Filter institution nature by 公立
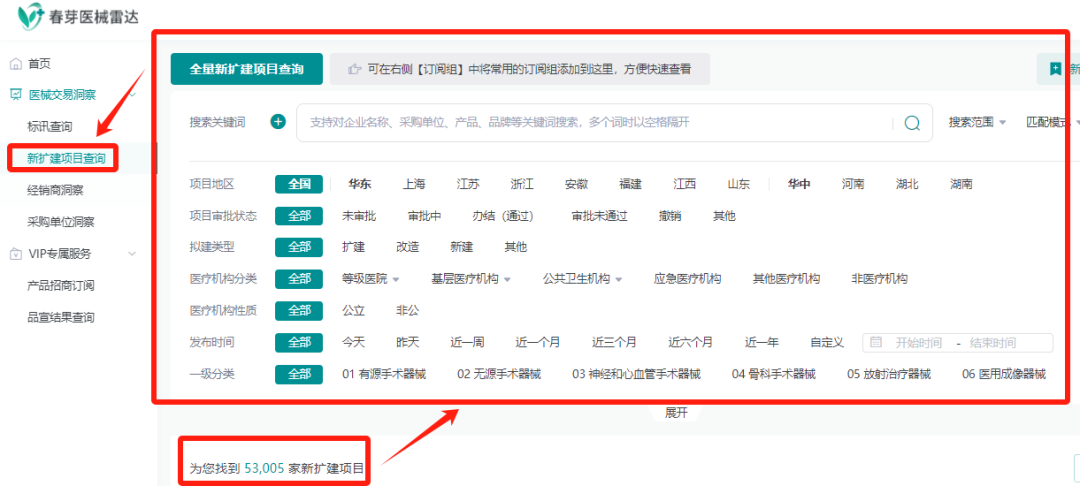The image size is (1080, 486). 353,310
